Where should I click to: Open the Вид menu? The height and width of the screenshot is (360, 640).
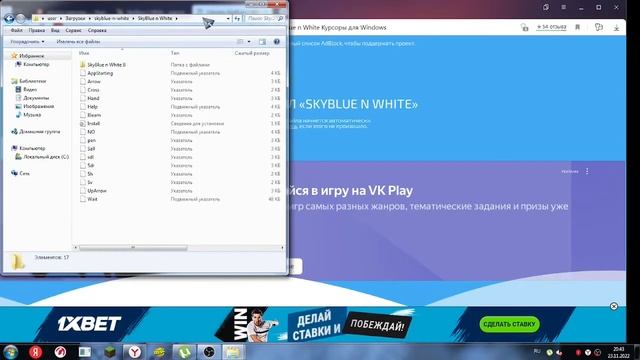coord(55,30)
